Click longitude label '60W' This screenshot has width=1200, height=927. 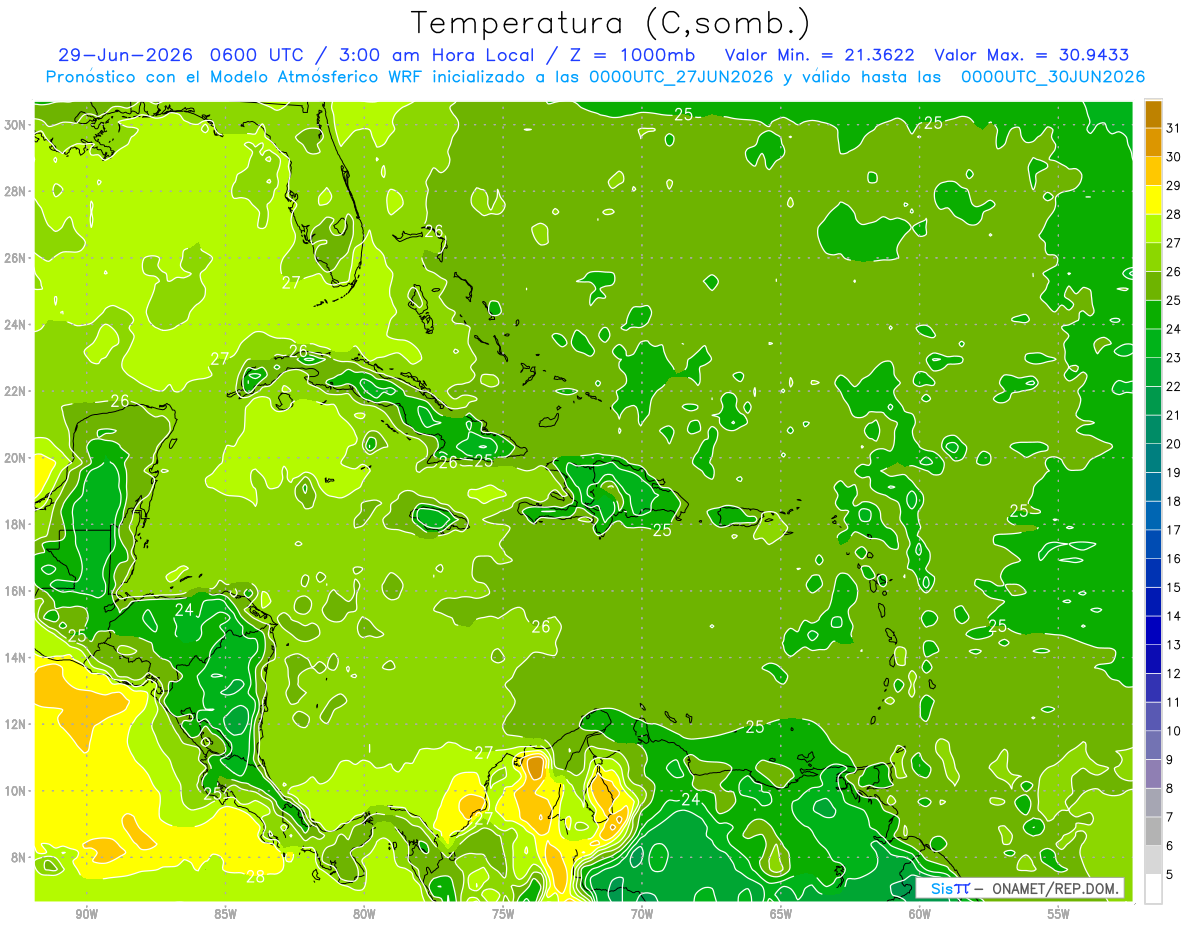point(920,915)
